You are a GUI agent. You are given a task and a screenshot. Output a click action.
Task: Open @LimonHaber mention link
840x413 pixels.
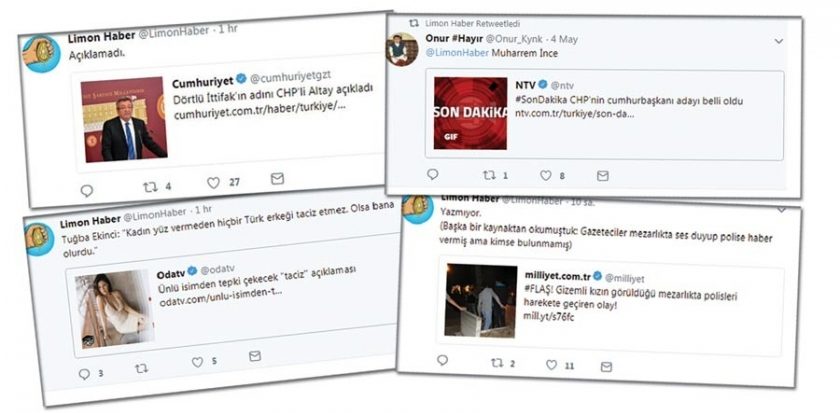(457, 53)
